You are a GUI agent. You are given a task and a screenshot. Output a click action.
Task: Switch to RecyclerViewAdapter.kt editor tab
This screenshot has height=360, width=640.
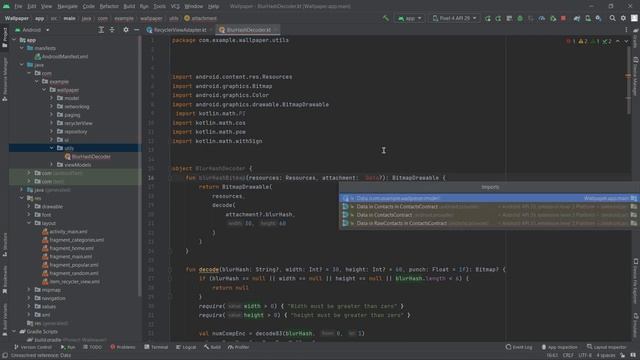(x=180, y=30)
